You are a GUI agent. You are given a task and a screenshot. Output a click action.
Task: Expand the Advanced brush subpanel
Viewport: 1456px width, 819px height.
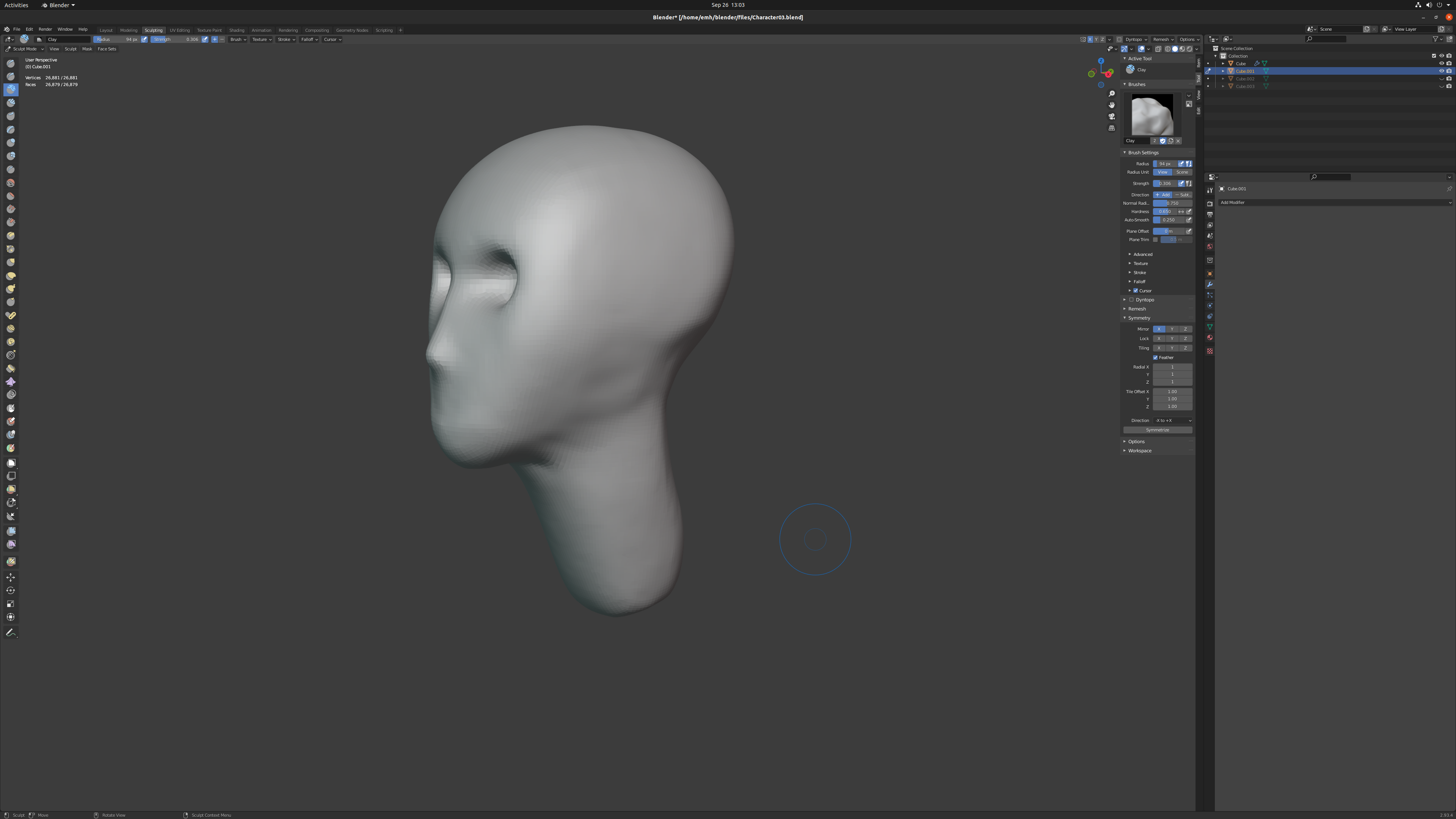[x=1142, y=254]
